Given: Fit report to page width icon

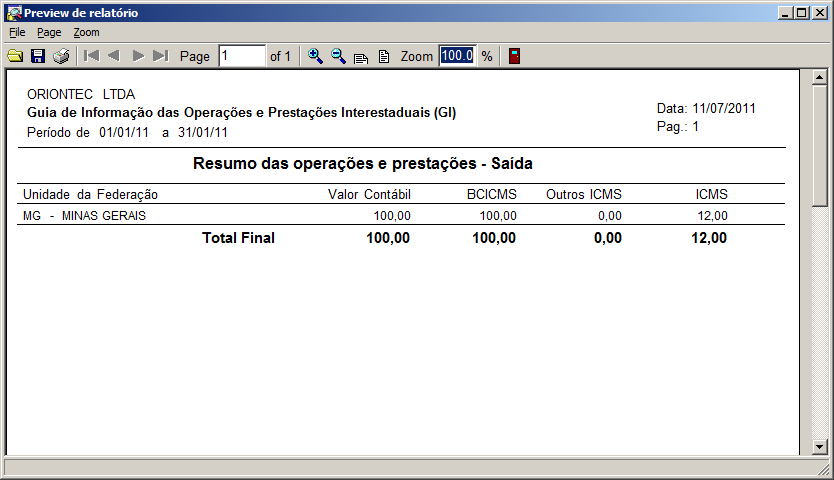Looking at the screenshot, I should (x=361, y=57).
